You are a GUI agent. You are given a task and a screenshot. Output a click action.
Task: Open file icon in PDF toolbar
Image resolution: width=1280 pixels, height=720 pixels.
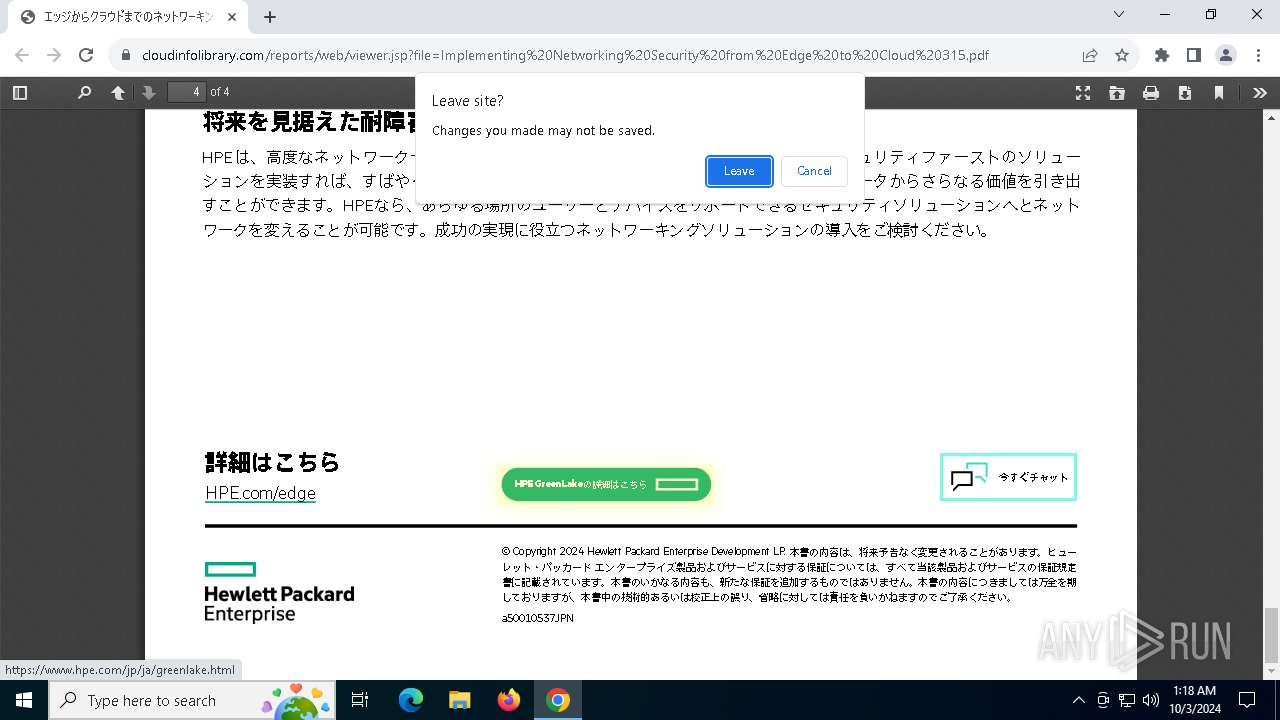[x=1117, y=92]
